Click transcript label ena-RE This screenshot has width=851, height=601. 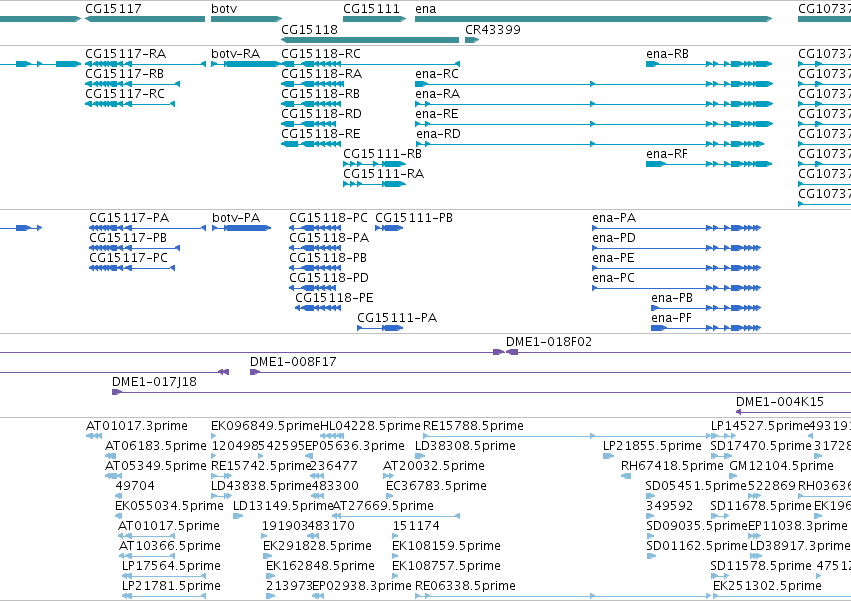tap(437, 114)
